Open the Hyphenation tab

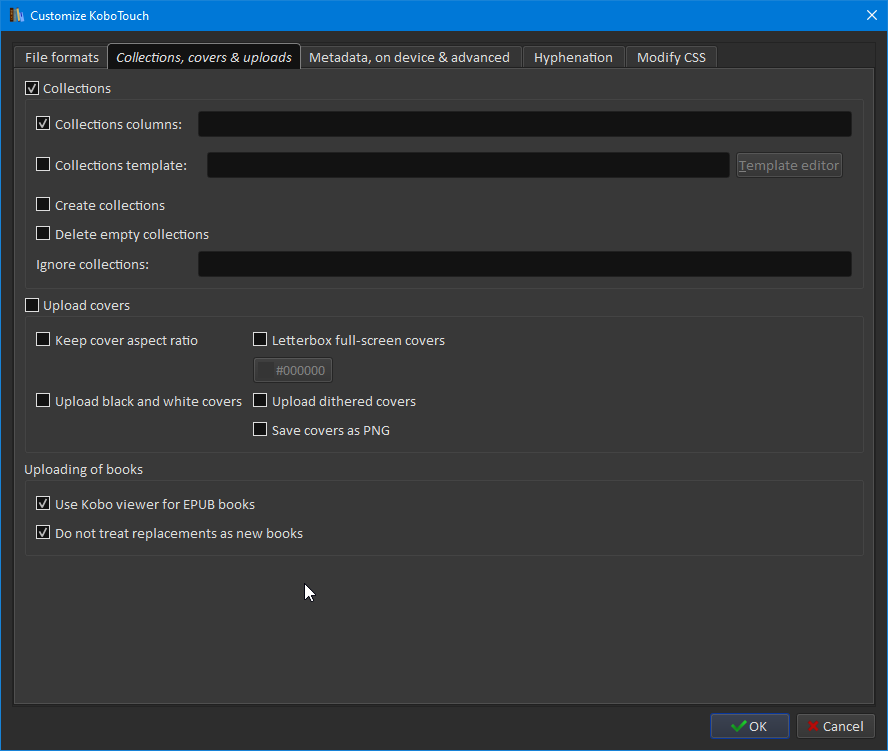click(573, 58)
